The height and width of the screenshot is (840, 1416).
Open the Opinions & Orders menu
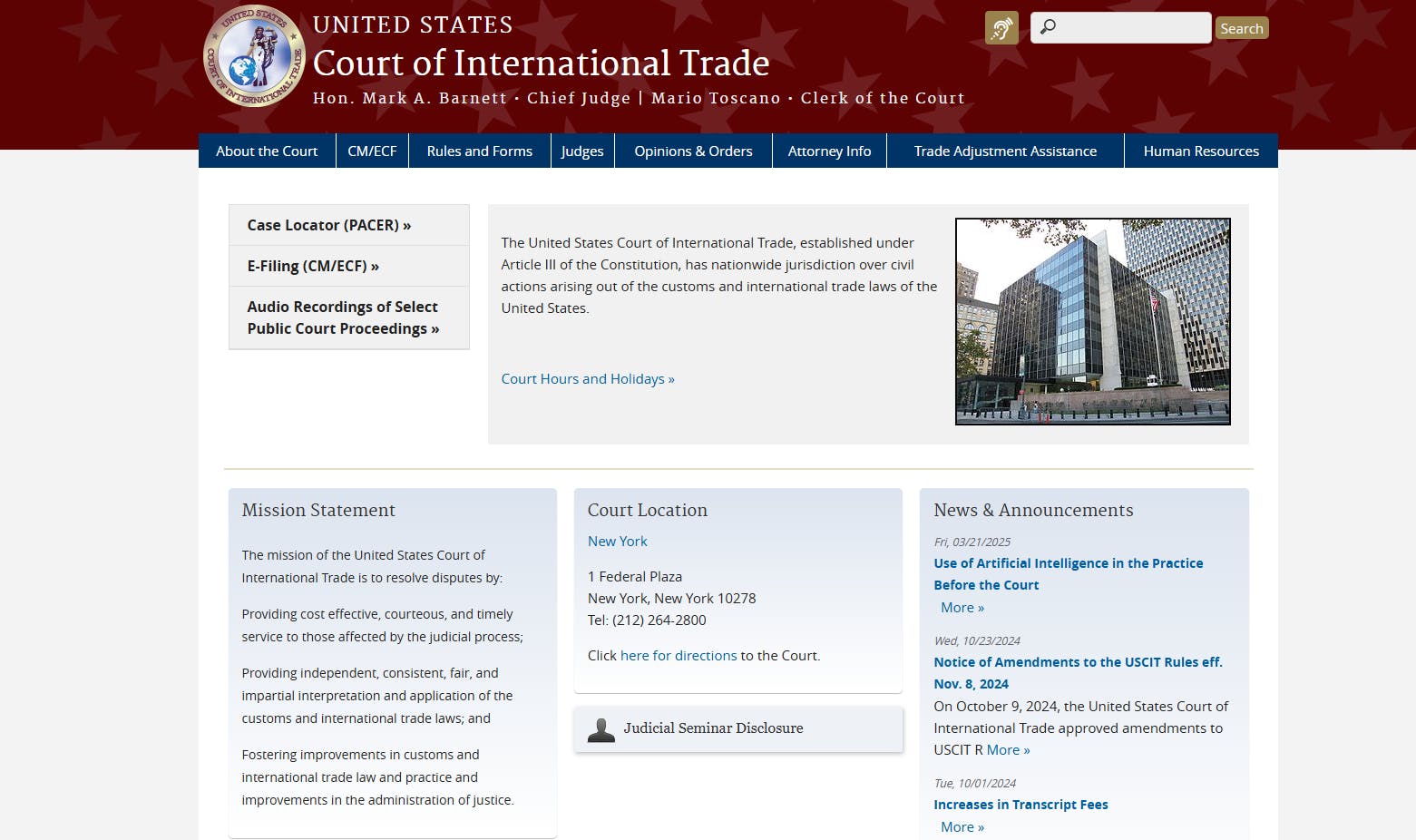693,151
